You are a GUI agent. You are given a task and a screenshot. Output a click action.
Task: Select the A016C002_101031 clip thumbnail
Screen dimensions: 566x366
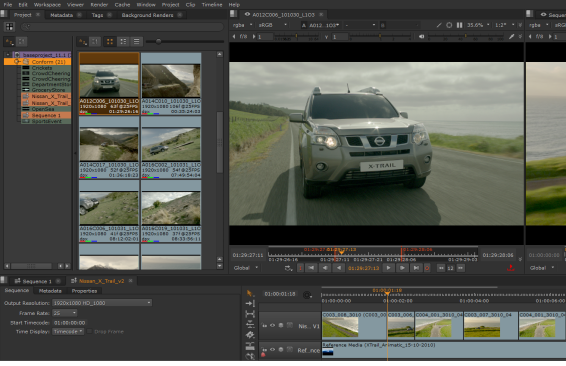[x=171, y=147]
